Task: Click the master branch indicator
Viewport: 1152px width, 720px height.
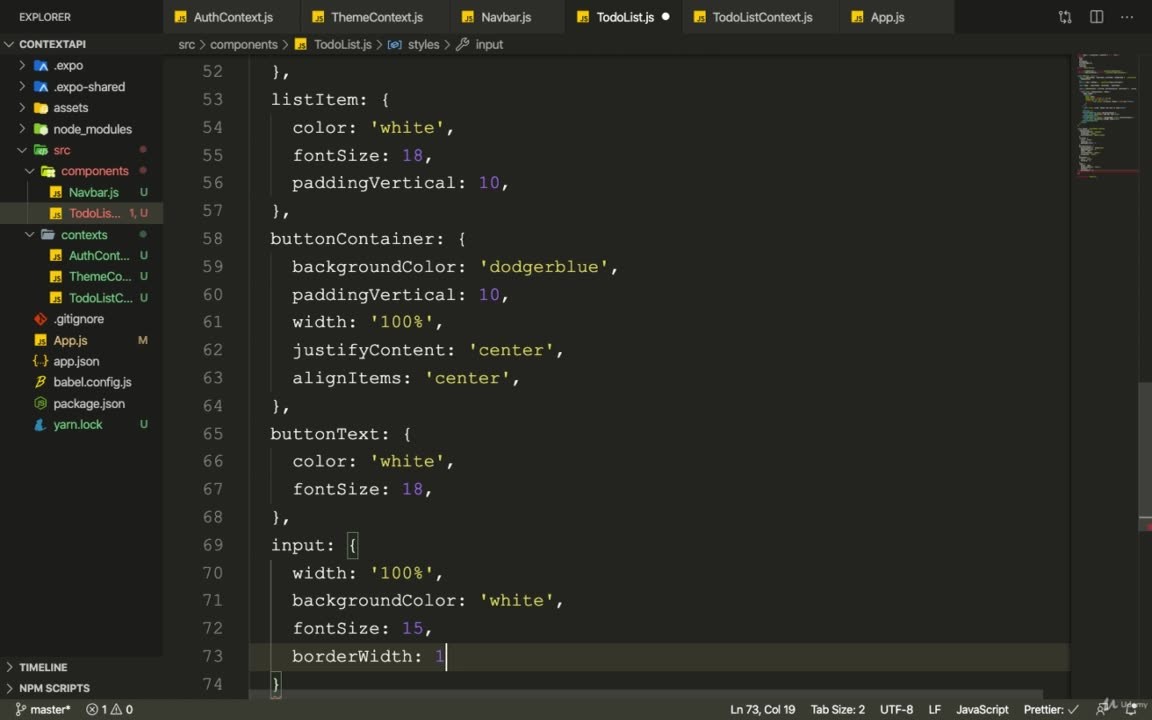Action: click(43, 710)
